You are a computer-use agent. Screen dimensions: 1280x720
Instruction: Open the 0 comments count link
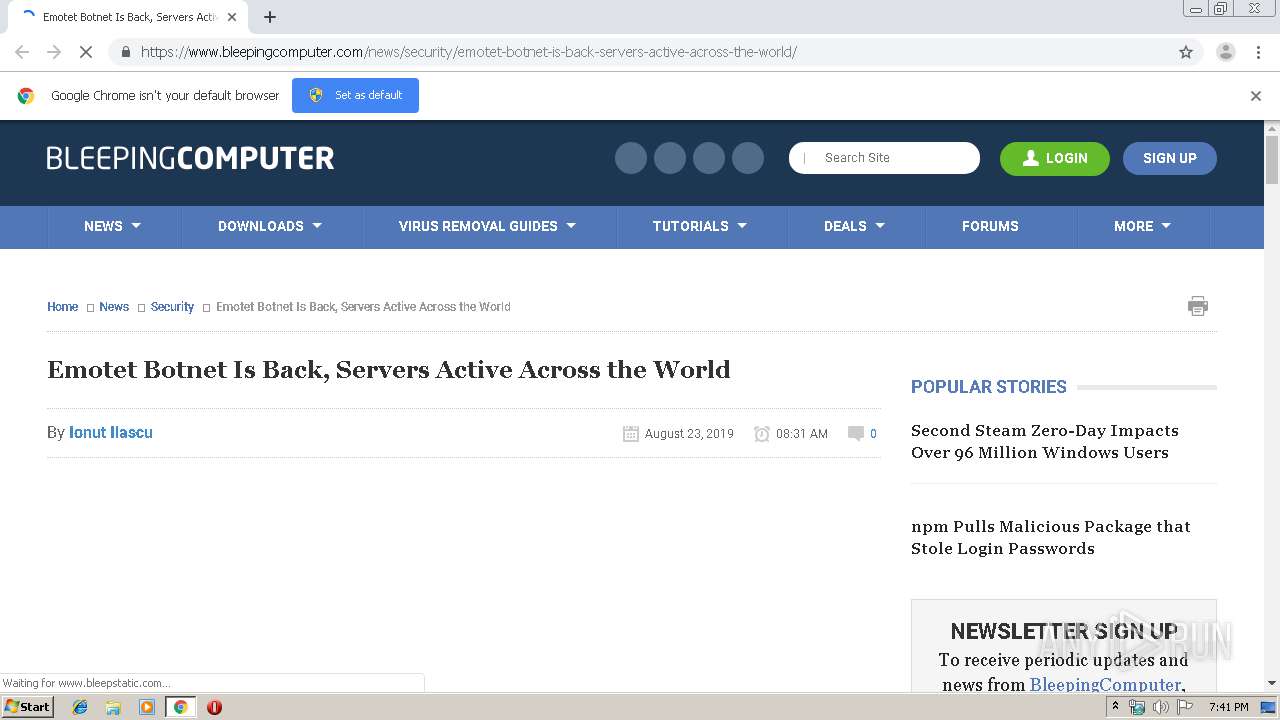point(873,434)
